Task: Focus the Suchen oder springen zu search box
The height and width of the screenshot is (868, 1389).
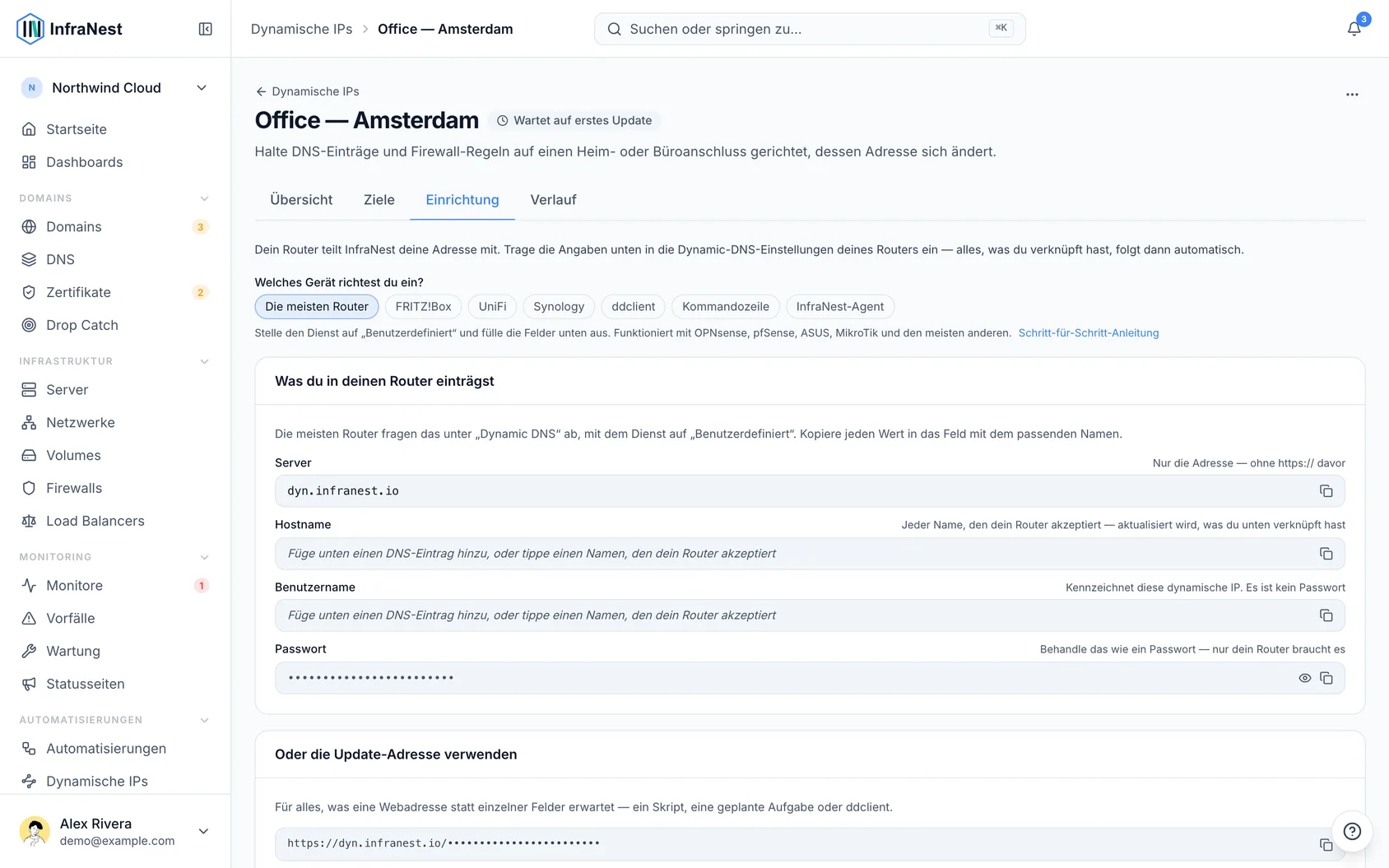Action: (810, 29)
